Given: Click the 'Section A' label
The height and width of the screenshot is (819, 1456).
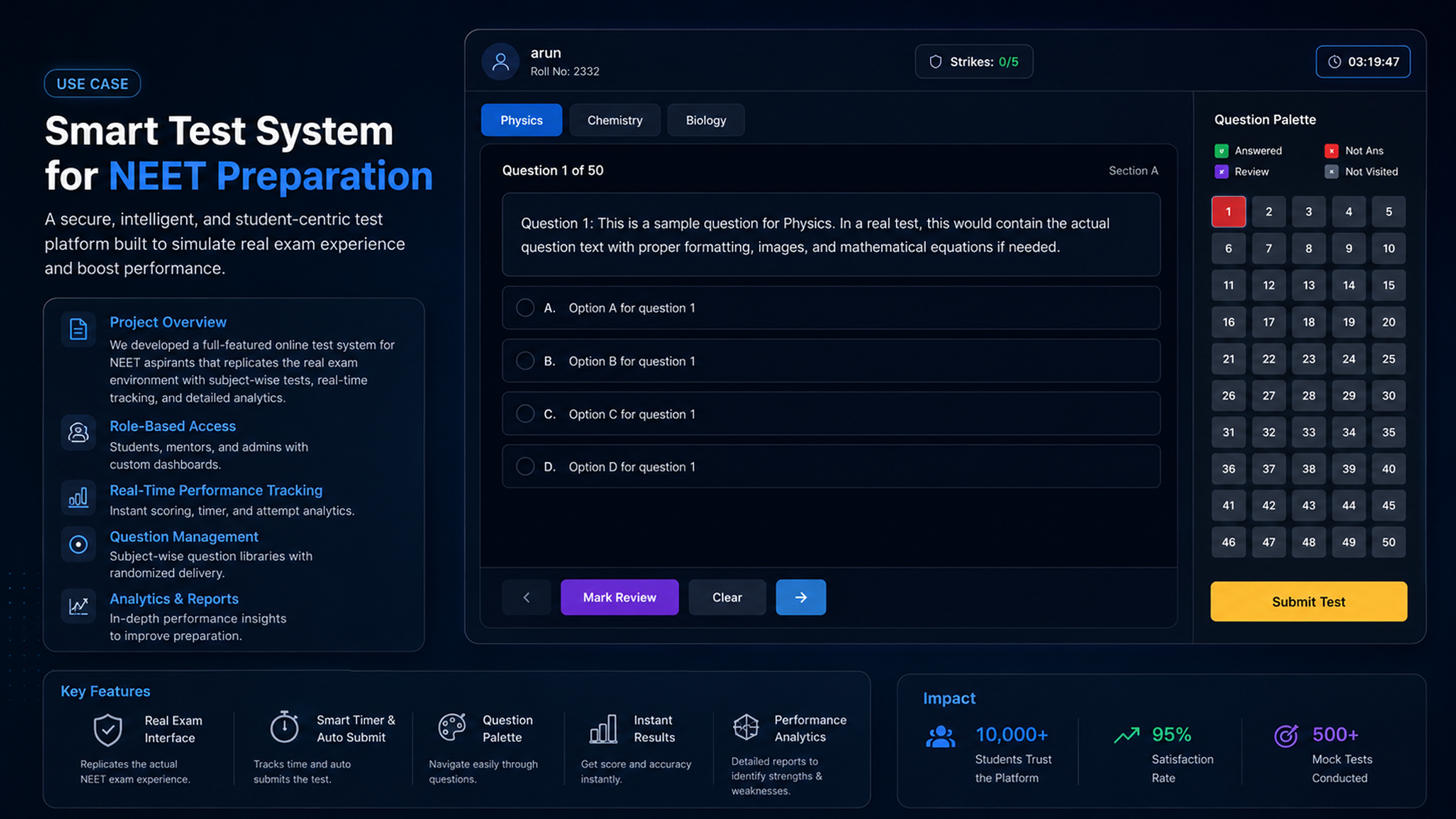Looking at the screenshot, I should (1133, 171).
